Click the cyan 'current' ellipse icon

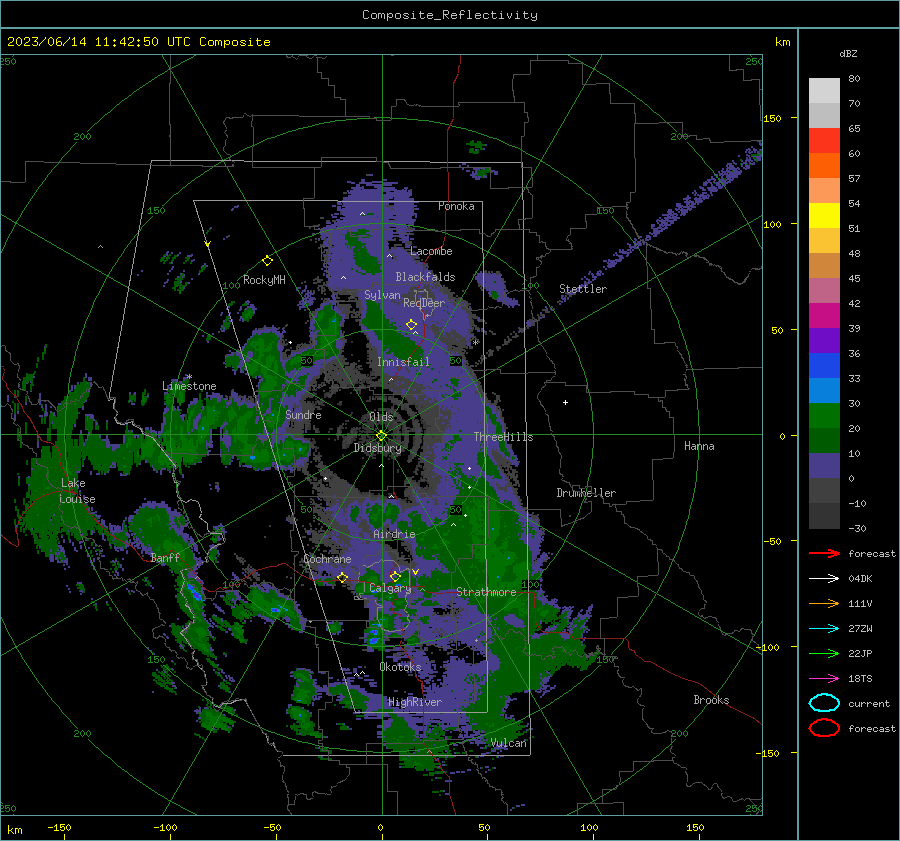824,703
